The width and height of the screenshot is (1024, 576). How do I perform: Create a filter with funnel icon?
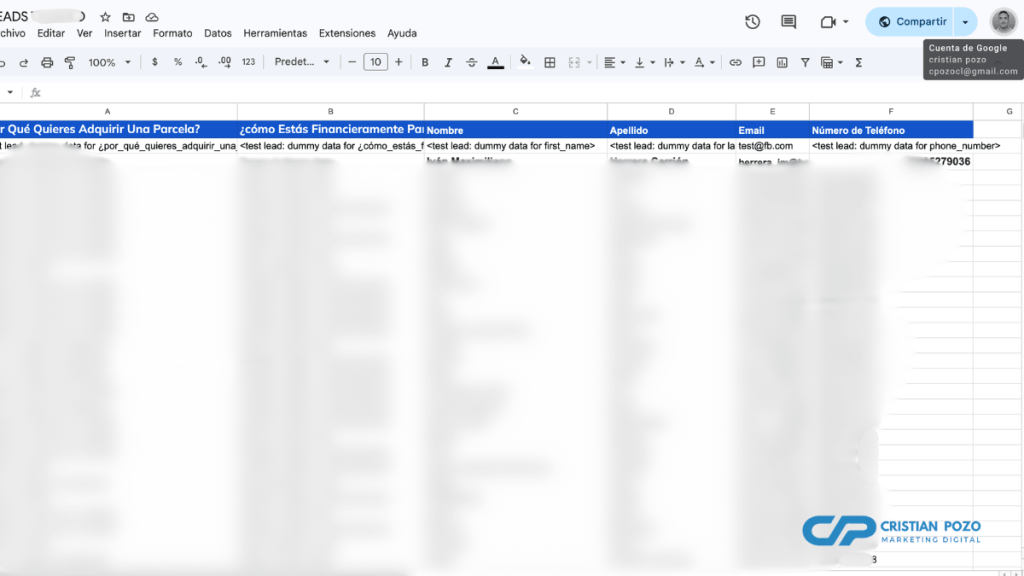coord(805,62)
